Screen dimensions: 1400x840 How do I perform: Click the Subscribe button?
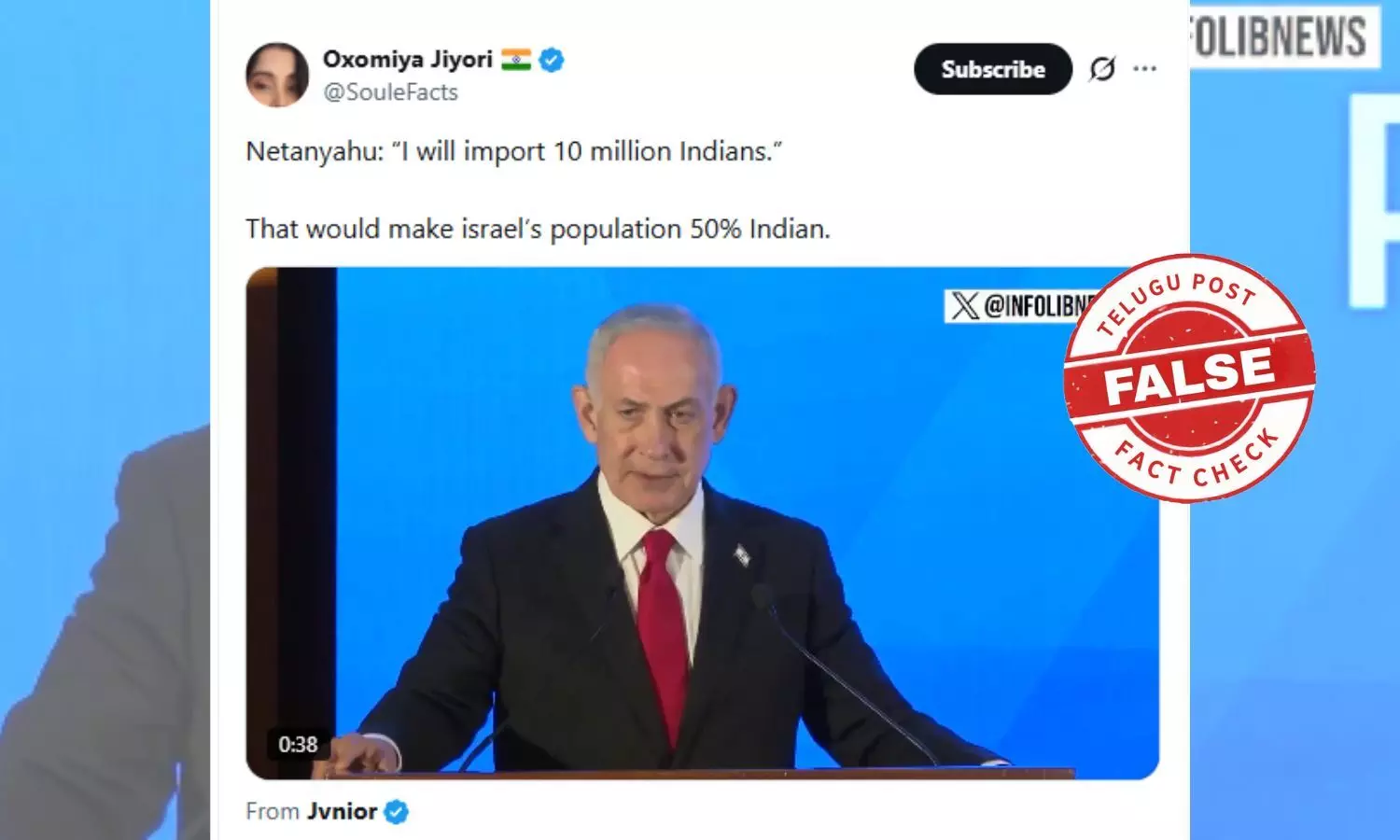point(993,69)
